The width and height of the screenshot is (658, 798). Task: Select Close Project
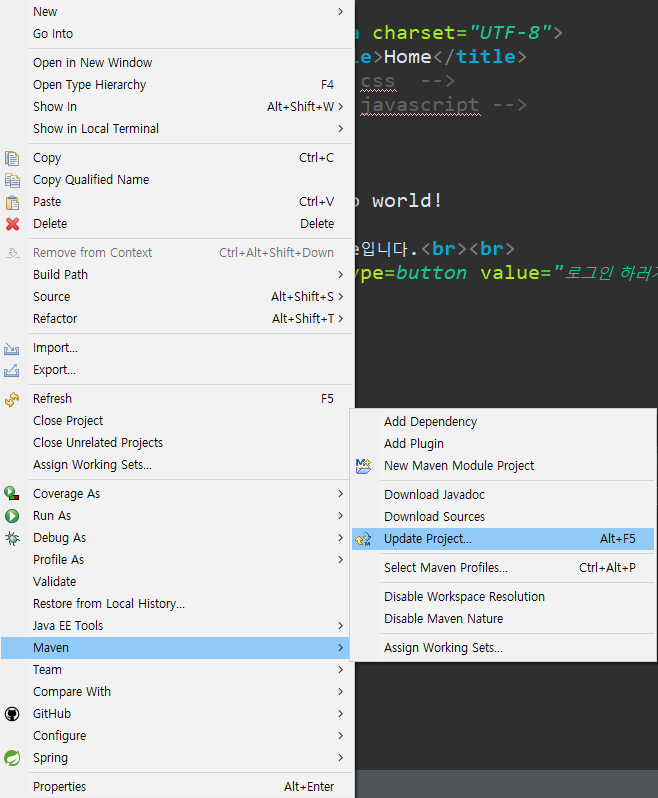(68, 421)
